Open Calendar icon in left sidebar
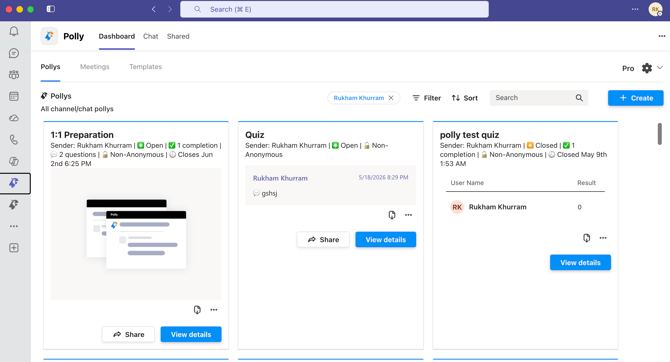Image resolution: width=670 pixels, height=362 pixels. click(14, 96)
